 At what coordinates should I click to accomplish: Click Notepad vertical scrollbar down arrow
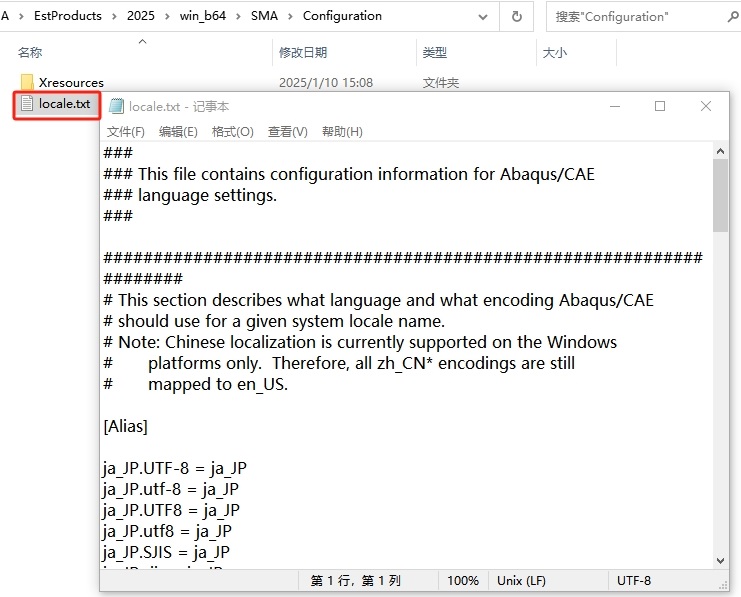[x=720, y=561]
